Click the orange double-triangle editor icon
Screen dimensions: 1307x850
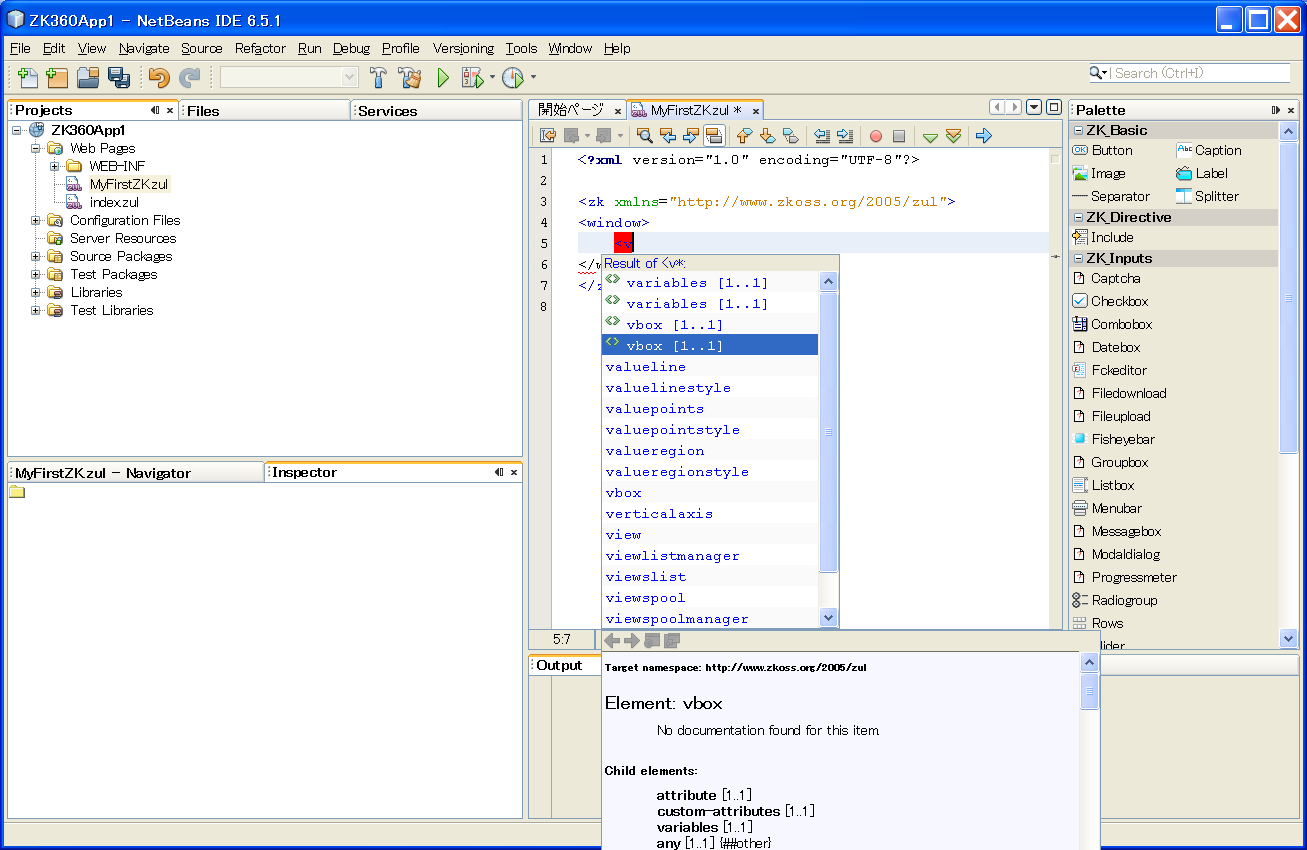point(953,136)
